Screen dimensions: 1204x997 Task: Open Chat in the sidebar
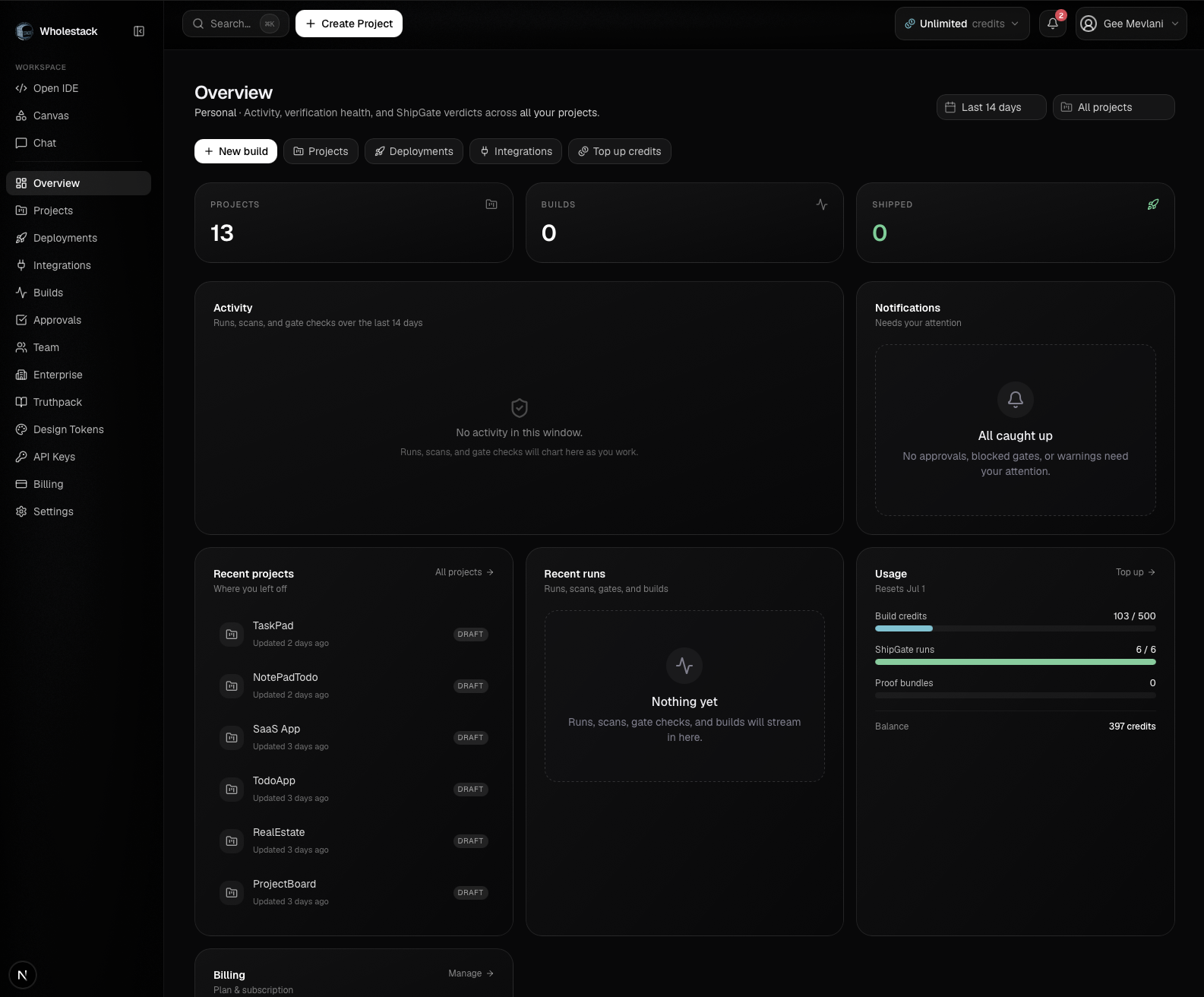[78, 143]
